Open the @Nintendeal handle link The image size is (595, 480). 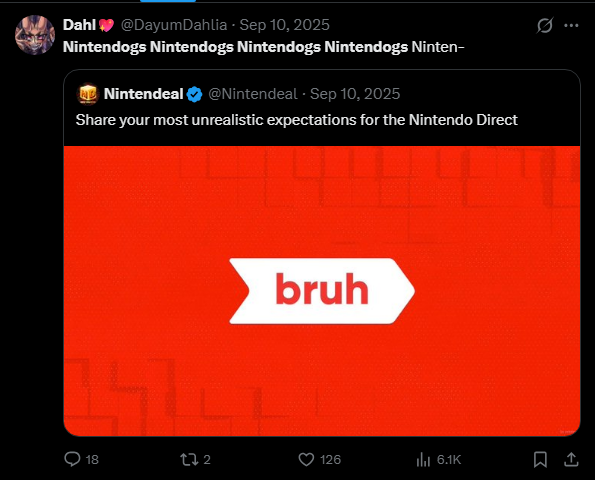[x=253, y=94]
